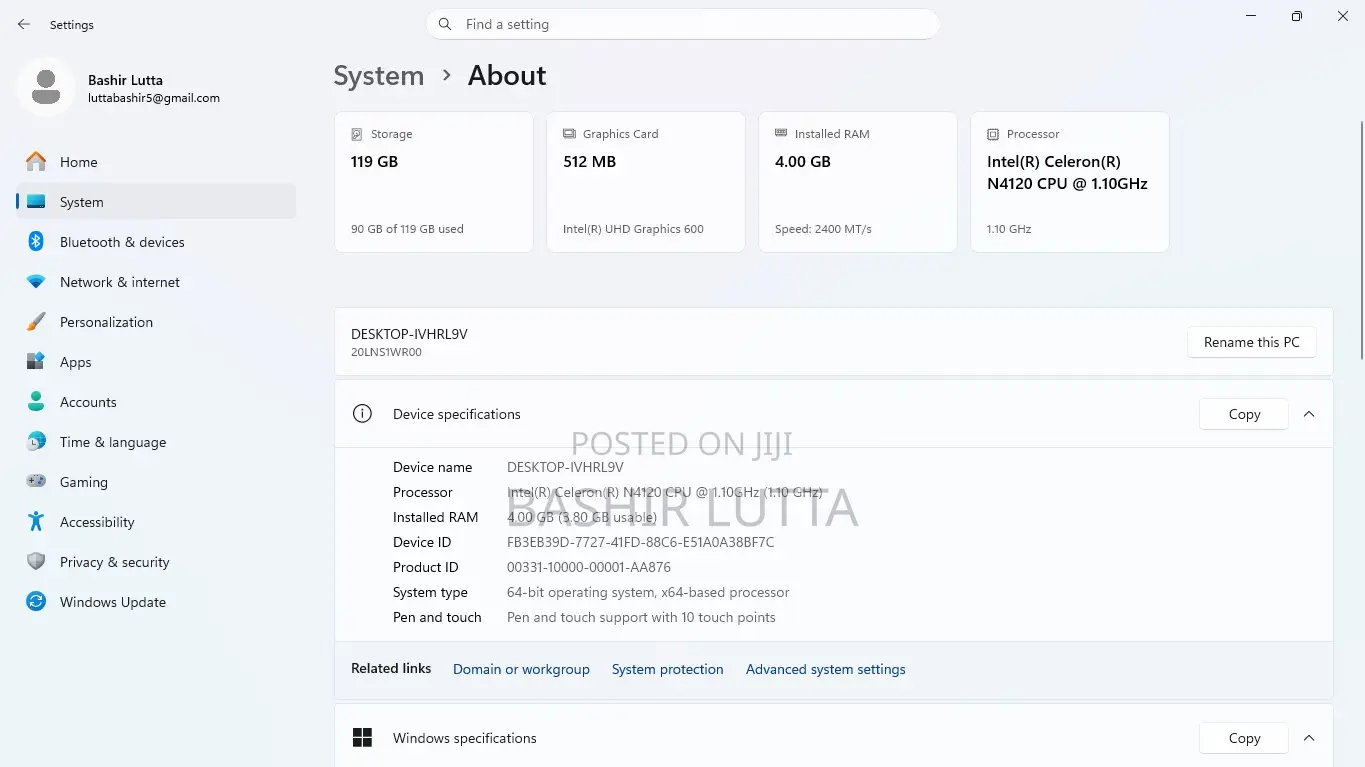Open Advanced system settings link

pos(826,669)
